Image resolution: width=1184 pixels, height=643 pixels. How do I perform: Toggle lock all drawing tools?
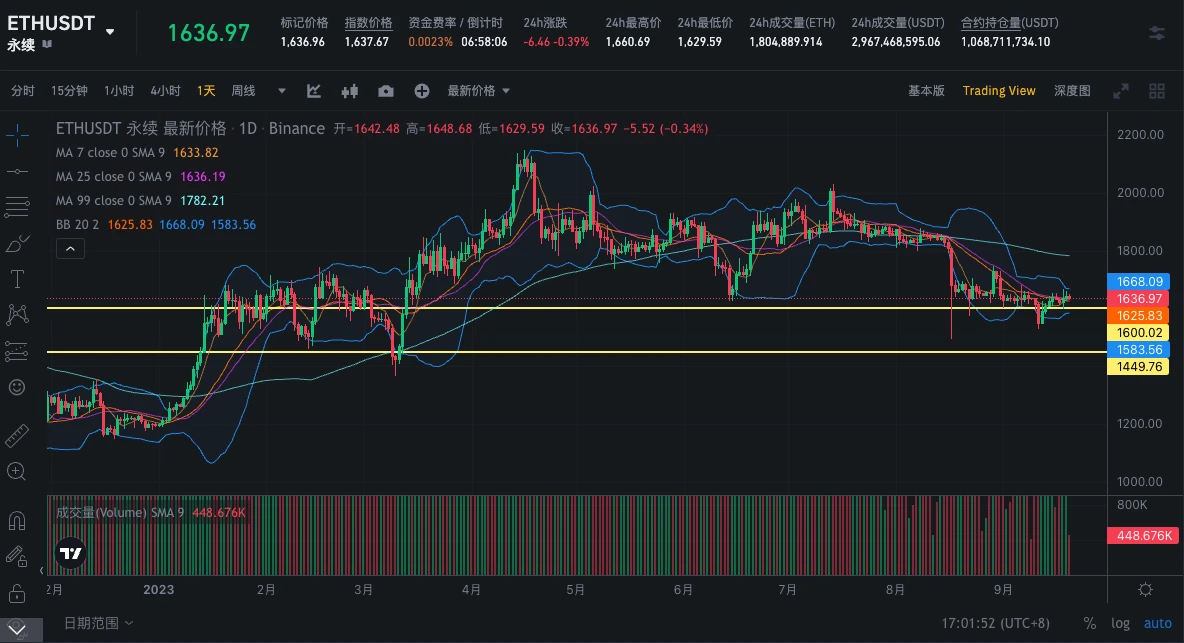point(17,594)
